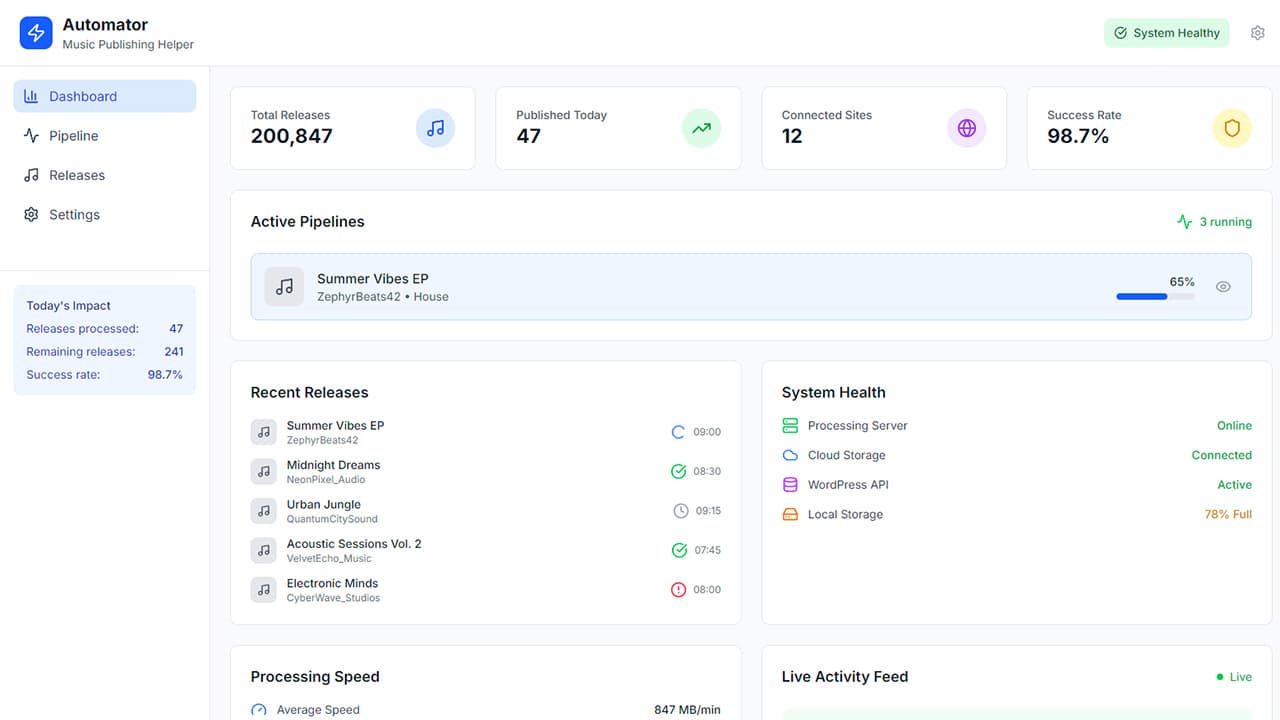Switch to the Releases section
This screenshot has height=720, width=1280.
coord(76,175)
